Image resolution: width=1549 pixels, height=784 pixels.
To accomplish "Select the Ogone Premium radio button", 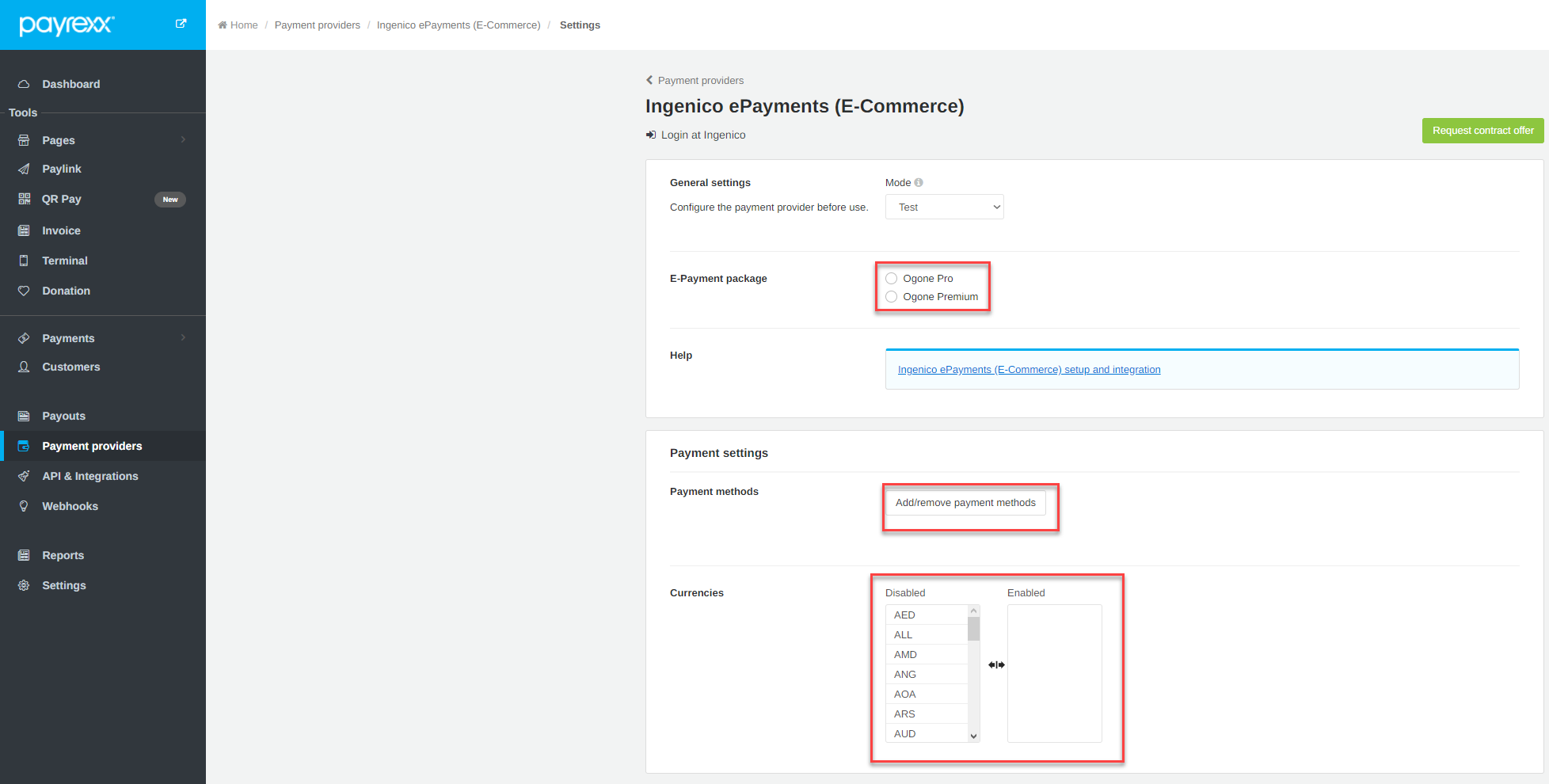I will [x=892, y=296].
